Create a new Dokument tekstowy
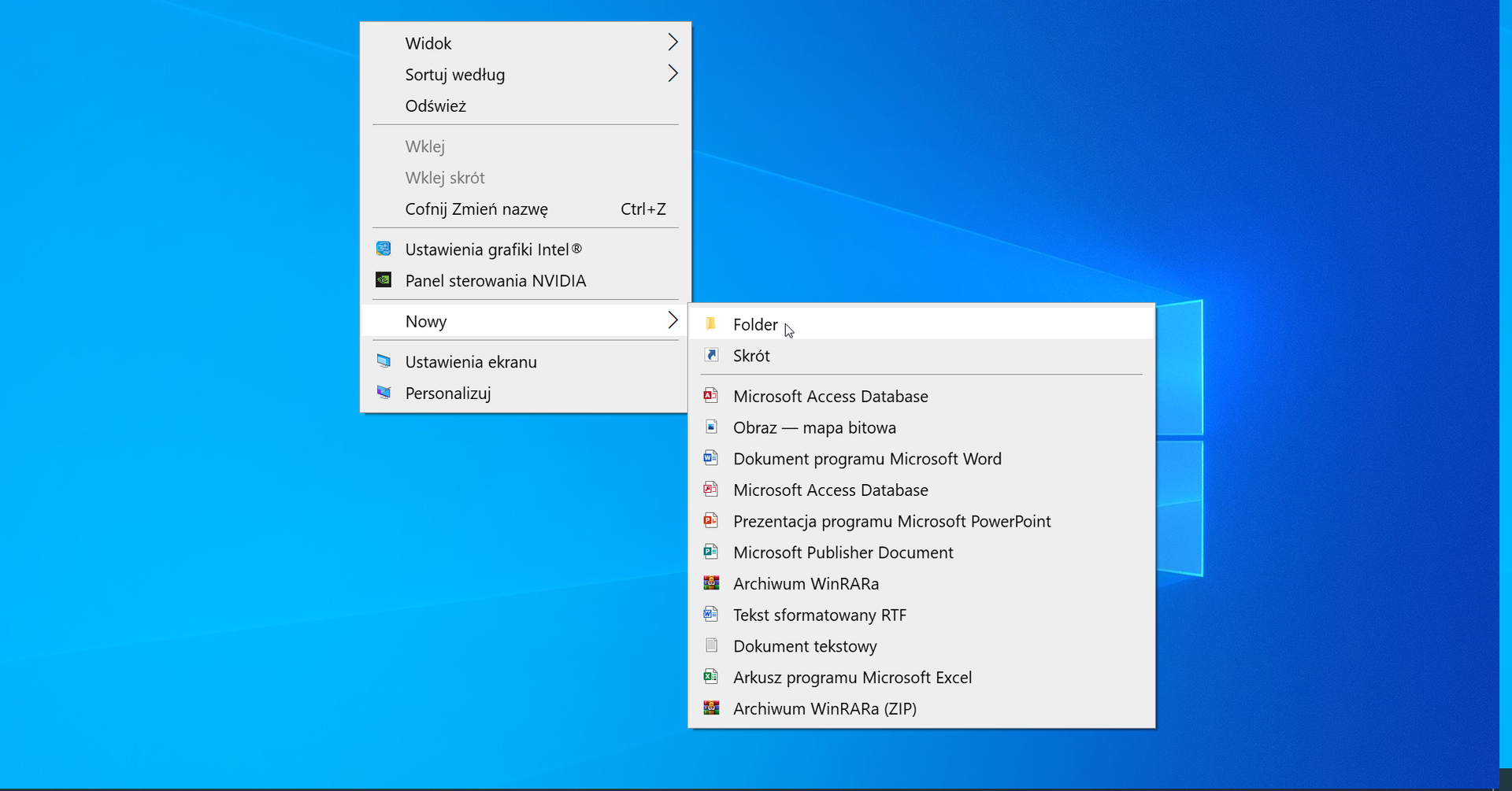Screen dimensions: 1512x791 click(x=805, y=646)
